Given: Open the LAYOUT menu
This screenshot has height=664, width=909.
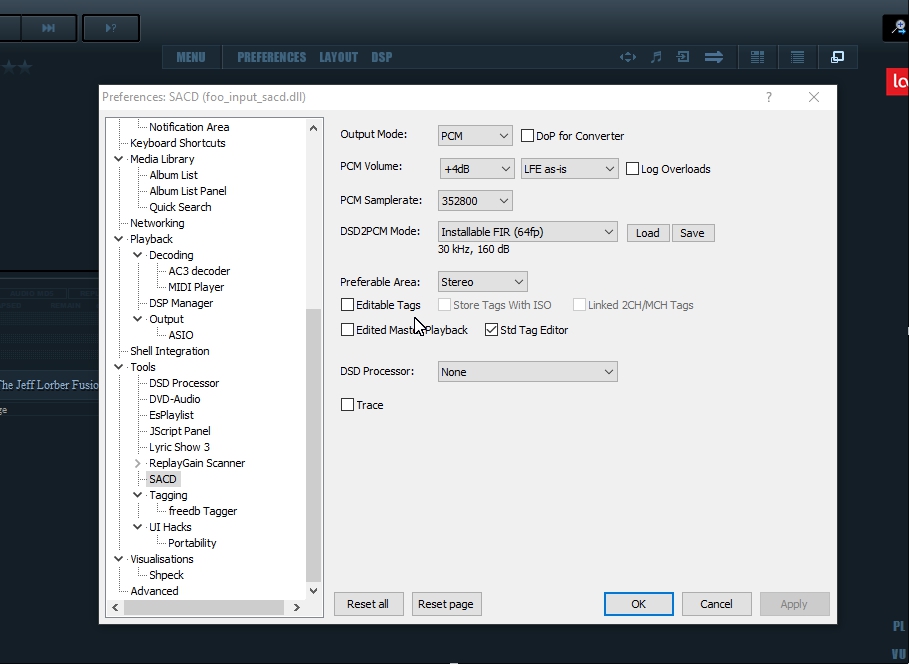Looking at the screenshot, I should 338,57.
